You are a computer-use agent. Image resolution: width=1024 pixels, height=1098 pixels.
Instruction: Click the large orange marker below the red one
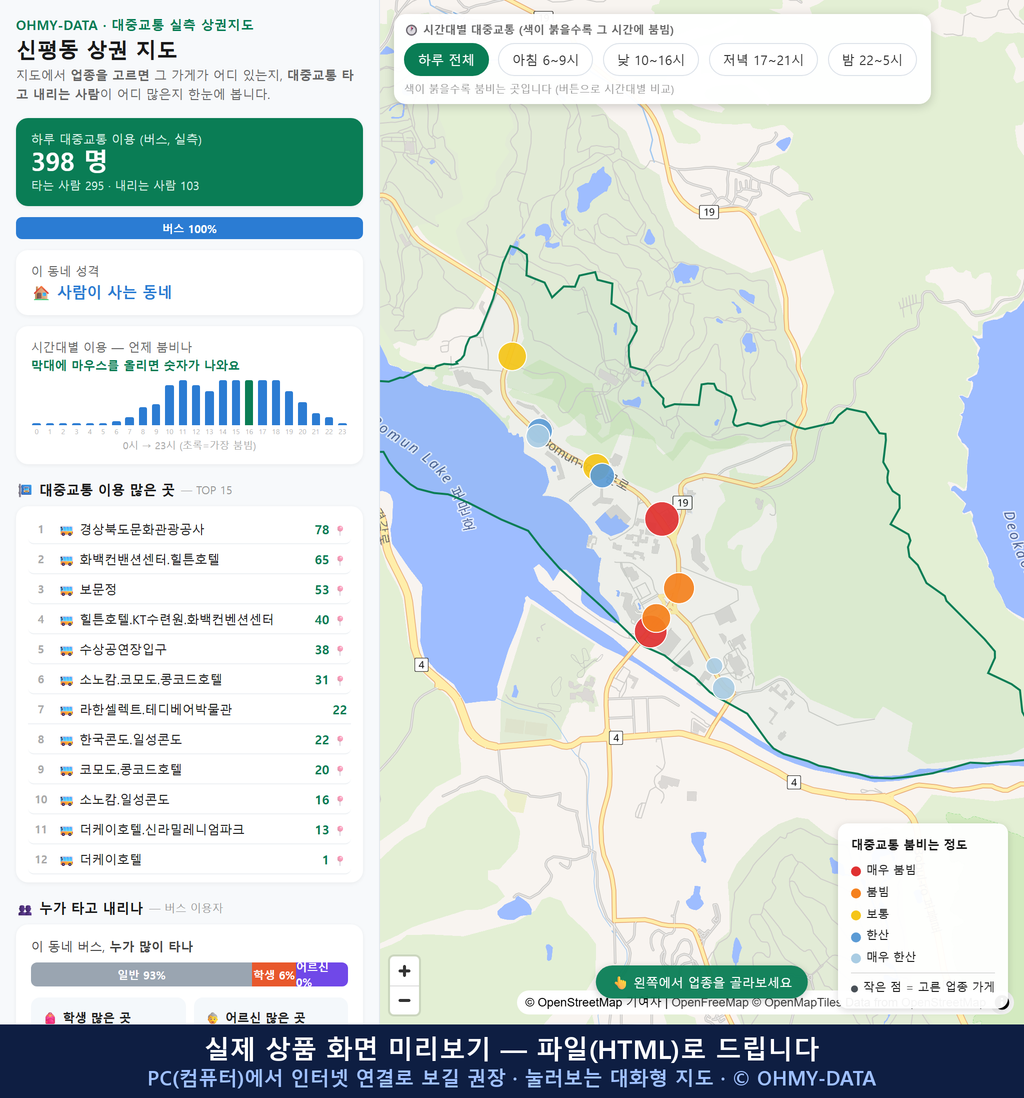pyautogui.click(x=679, y=588)
